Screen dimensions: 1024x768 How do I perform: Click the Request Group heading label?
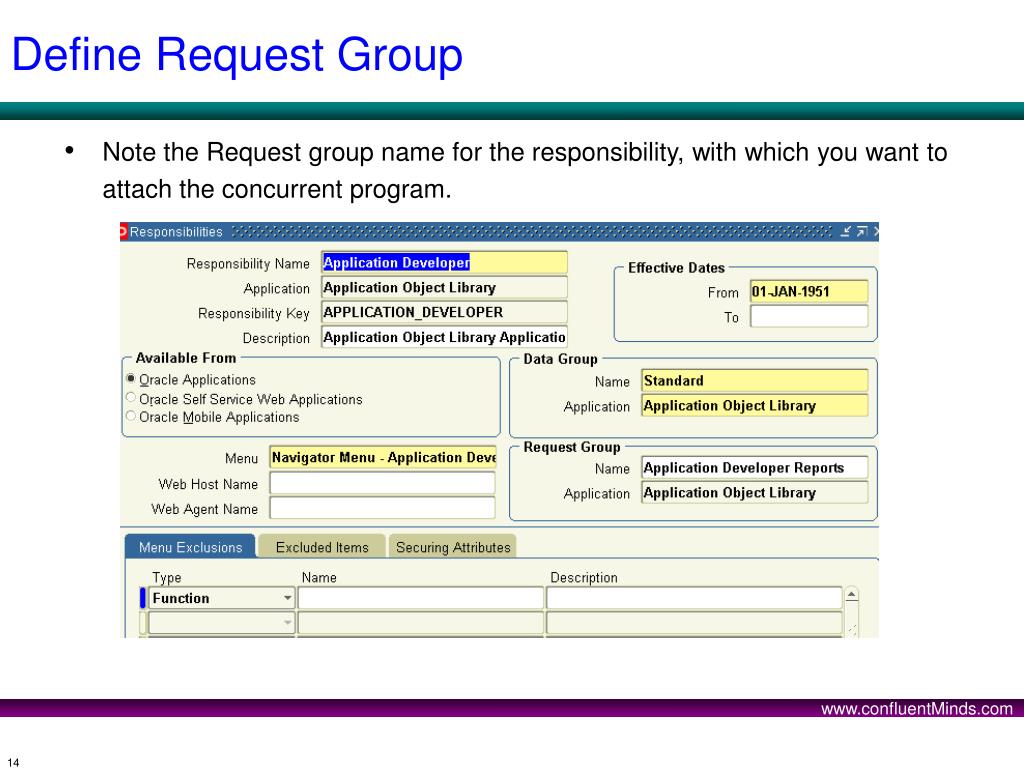coord(572,447)
